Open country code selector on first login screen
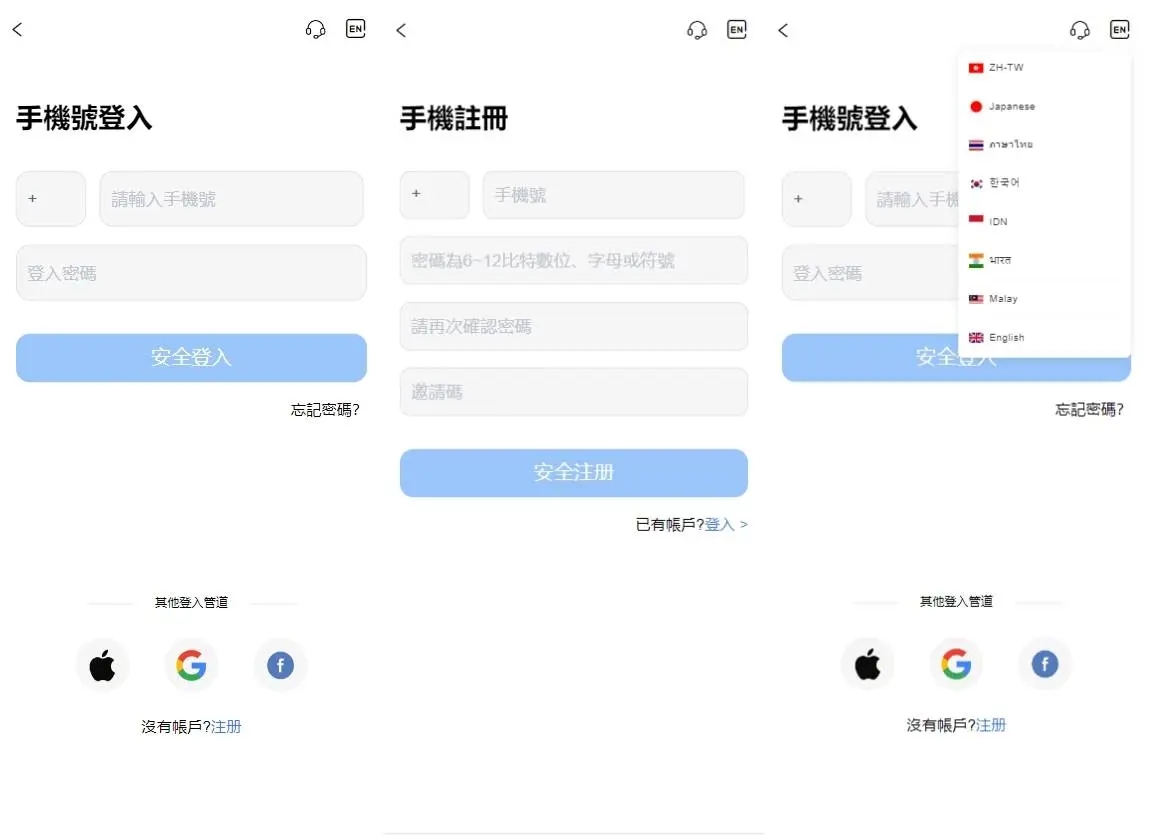1149x835 pixels. pyautogui.click(x=51, y=199)
